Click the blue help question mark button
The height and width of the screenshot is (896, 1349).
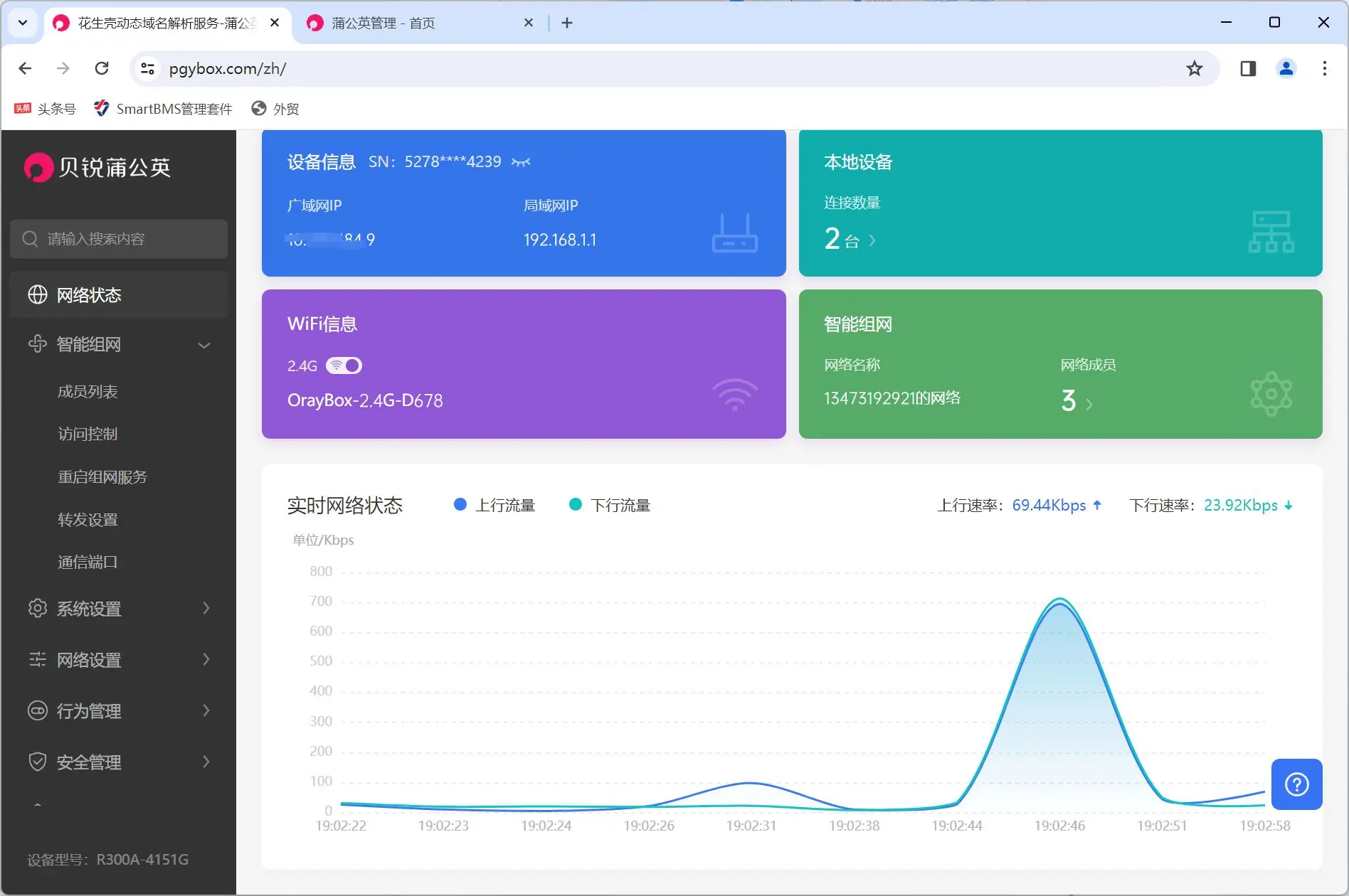coord(1296,784)
